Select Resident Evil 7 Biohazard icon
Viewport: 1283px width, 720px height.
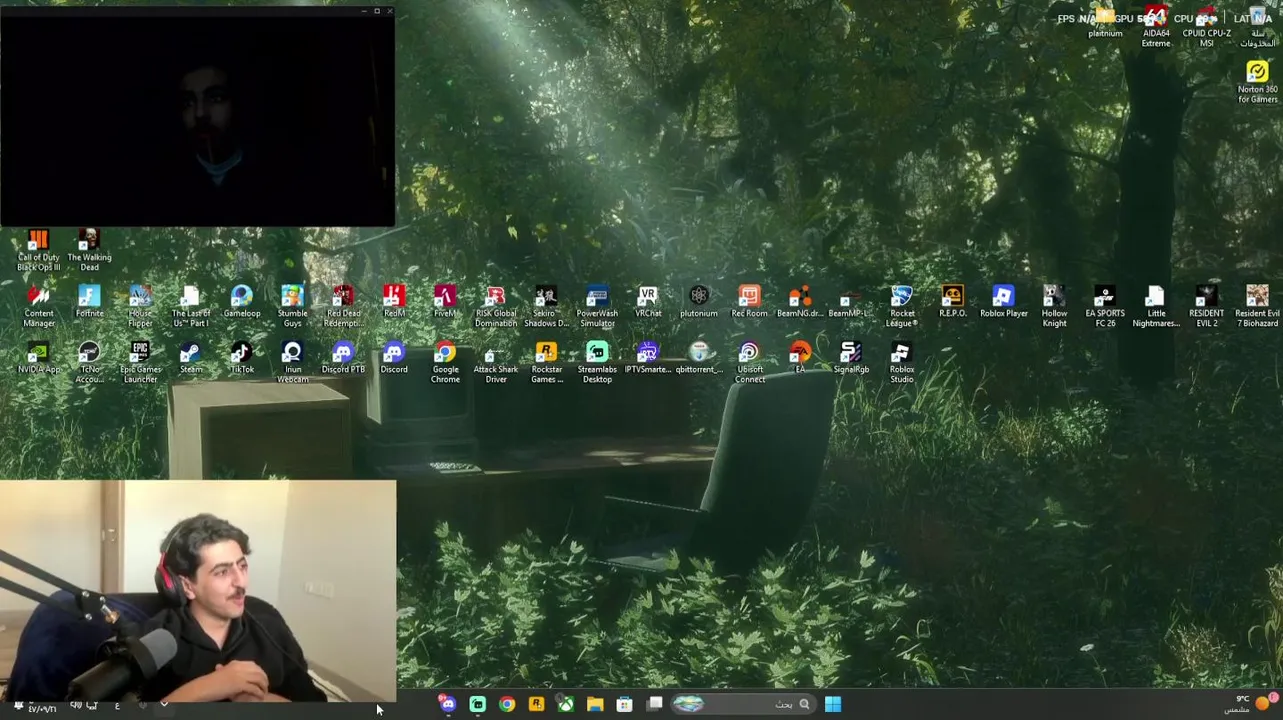tap(1257, 306)
